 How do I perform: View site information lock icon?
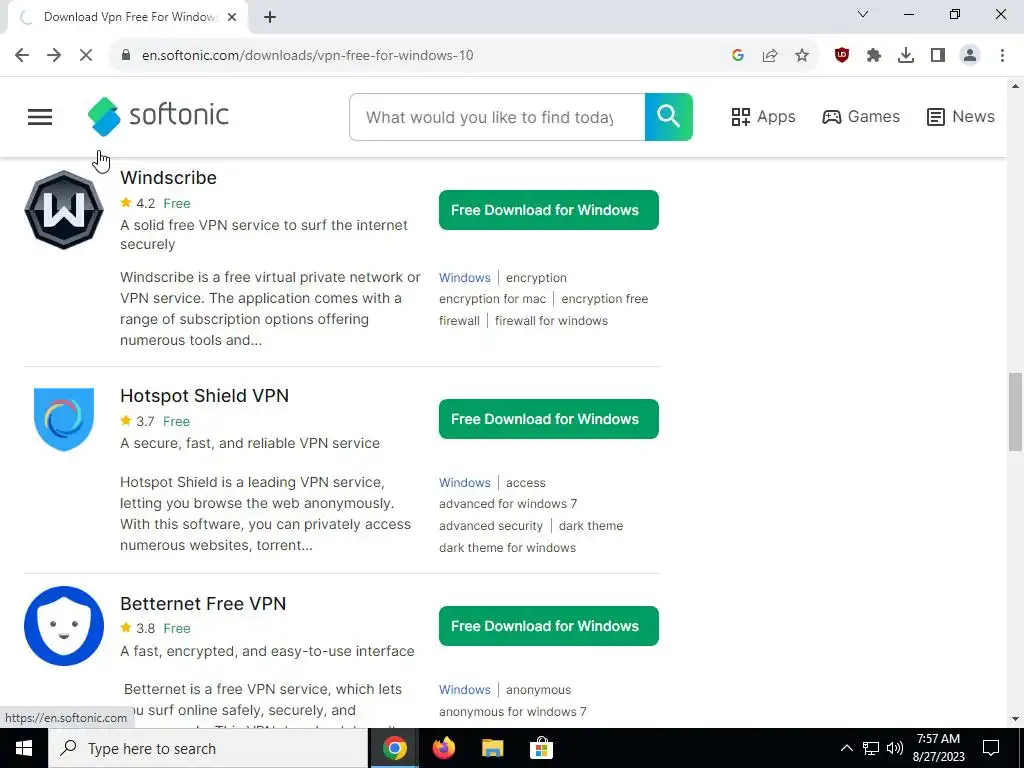click(126, 56)
